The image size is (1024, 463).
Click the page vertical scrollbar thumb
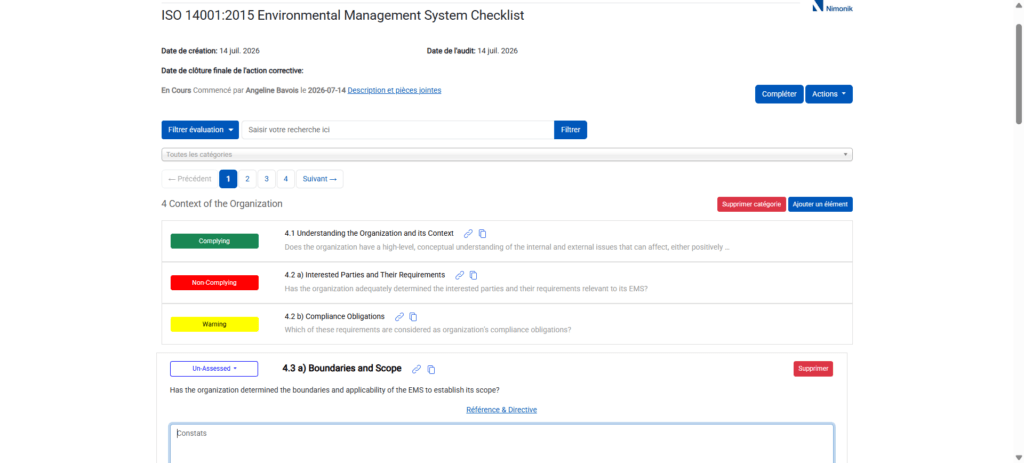1018,72
